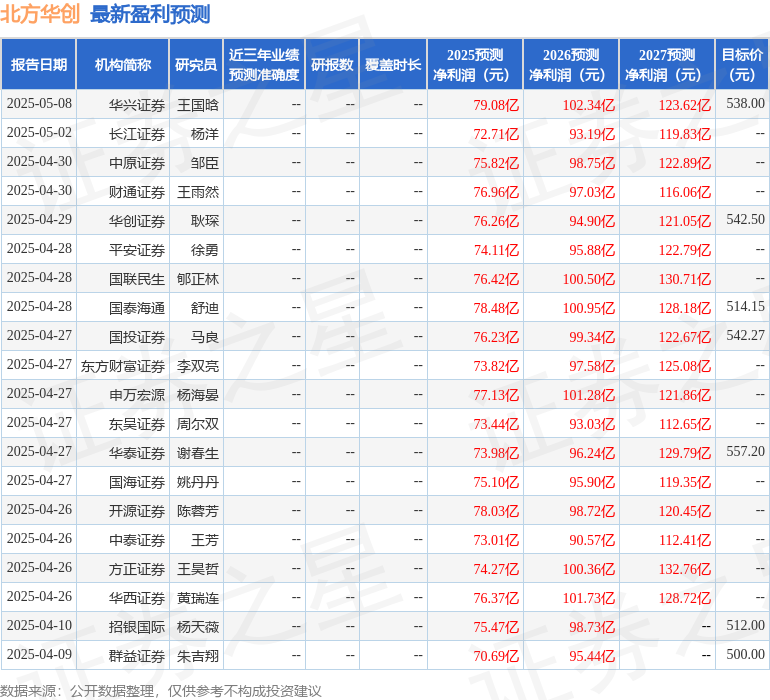
Task: Sort by the 报告日期 column header
Action: [x=38, y=65]
